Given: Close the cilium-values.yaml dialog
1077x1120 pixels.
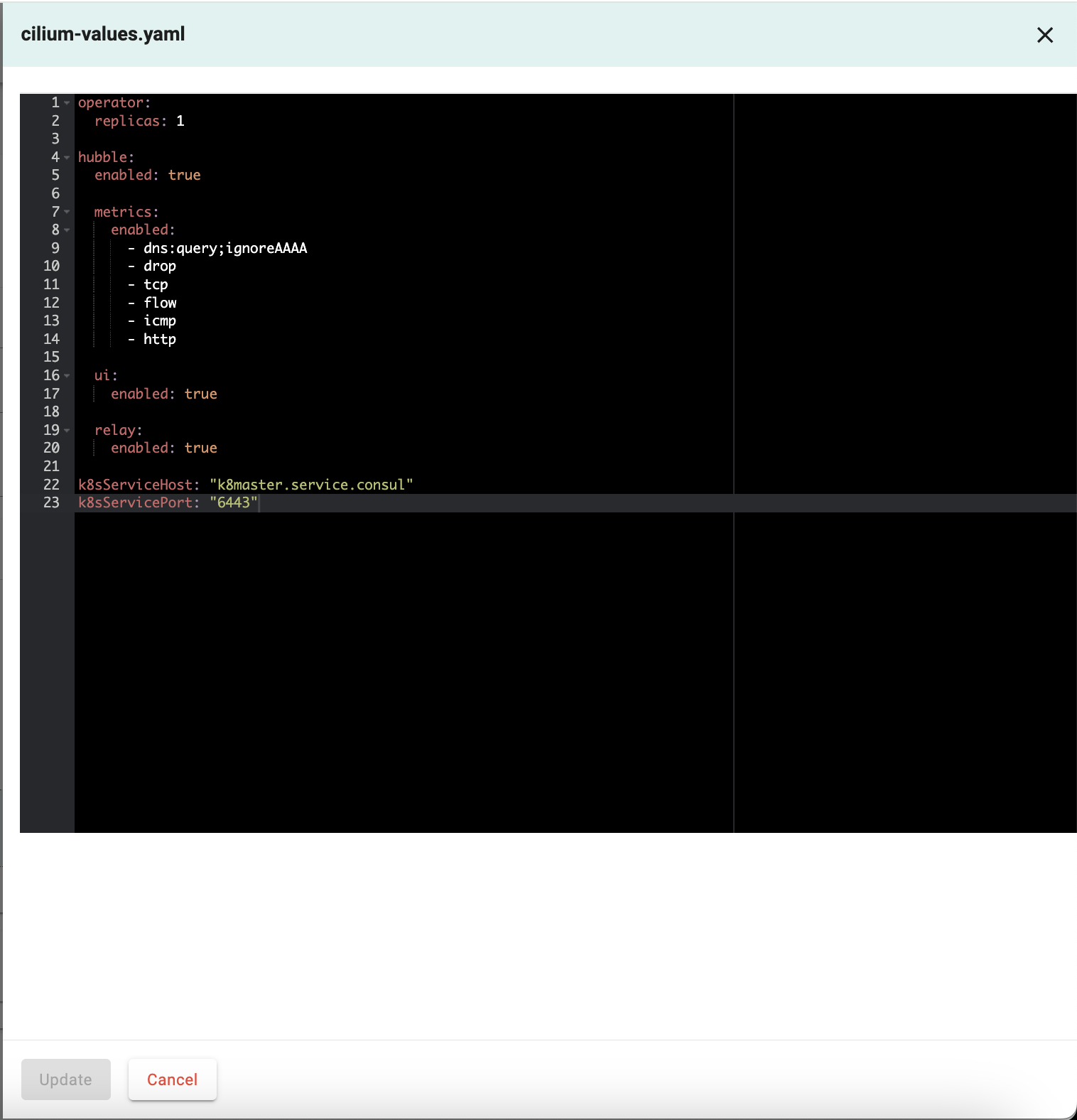Looking at the screenshot, I should click(x=1044, y=35).
